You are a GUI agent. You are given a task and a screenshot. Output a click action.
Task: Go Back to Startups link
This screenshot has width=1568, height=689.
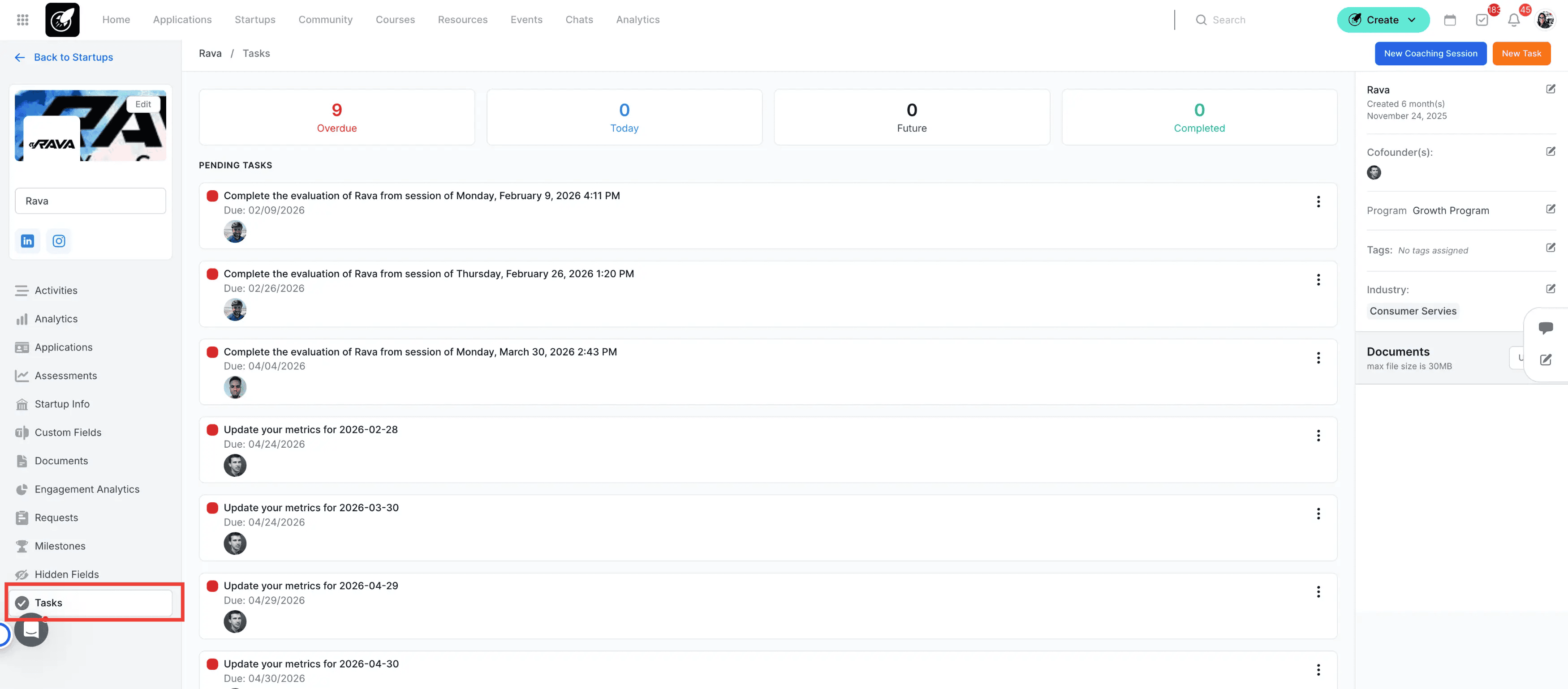(x=63, y=57)
